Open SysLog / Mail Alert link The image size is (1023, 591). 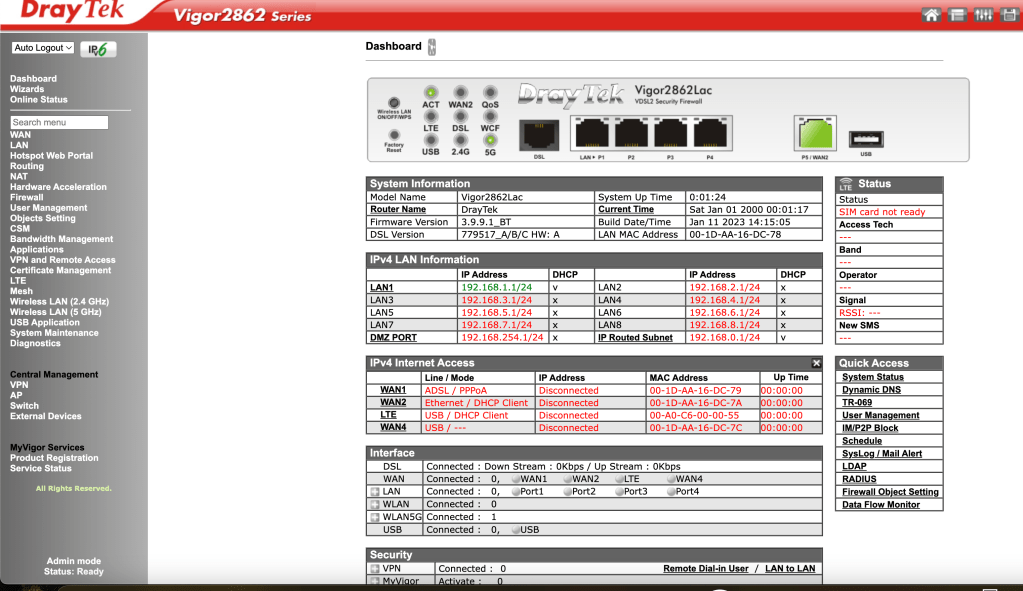882,453
